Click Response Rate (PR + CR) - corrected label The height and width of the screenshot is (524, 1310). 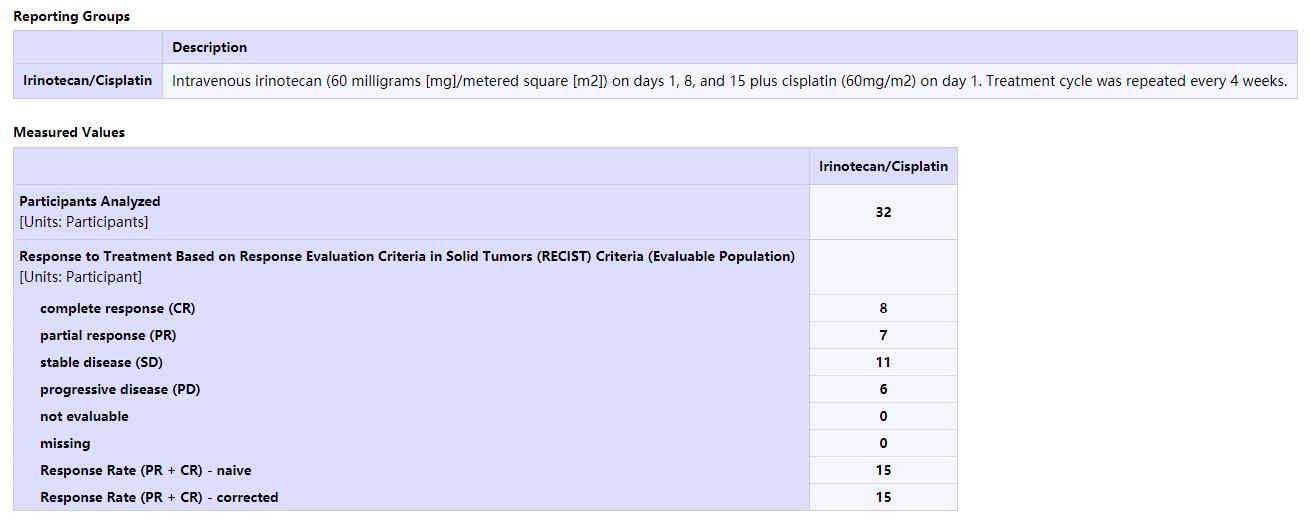click(x=159, y=497)
